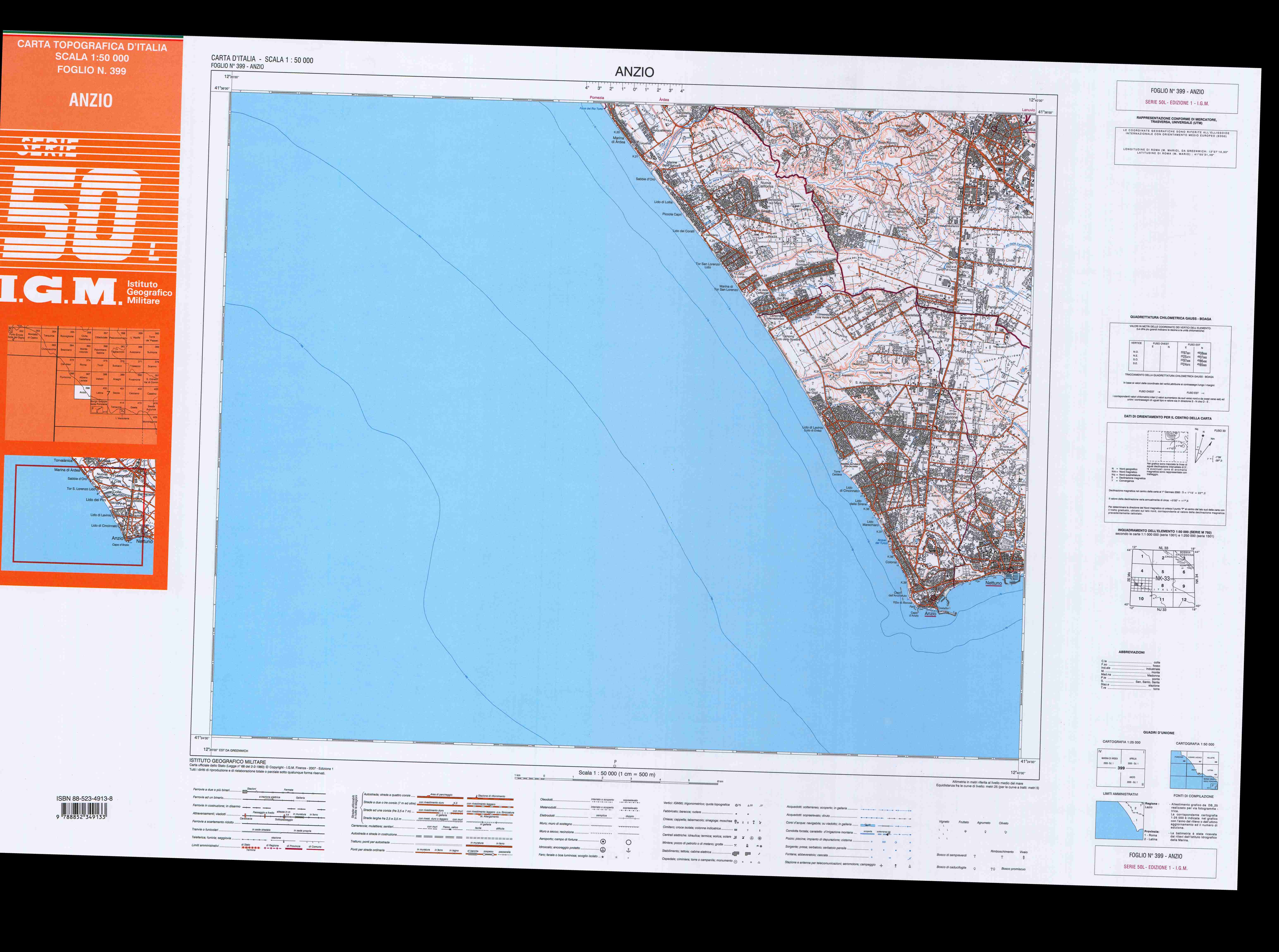1279x952 pixels.
Task: Click "CARTA D'ITALIA - SCALA 1 : 50 000" header
Action: (x=262, y=59)
